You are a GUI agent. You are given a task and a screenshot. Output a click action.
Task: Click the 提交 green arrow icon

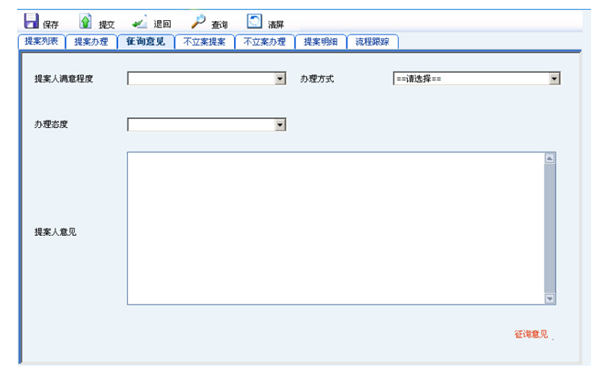[85, 21]
